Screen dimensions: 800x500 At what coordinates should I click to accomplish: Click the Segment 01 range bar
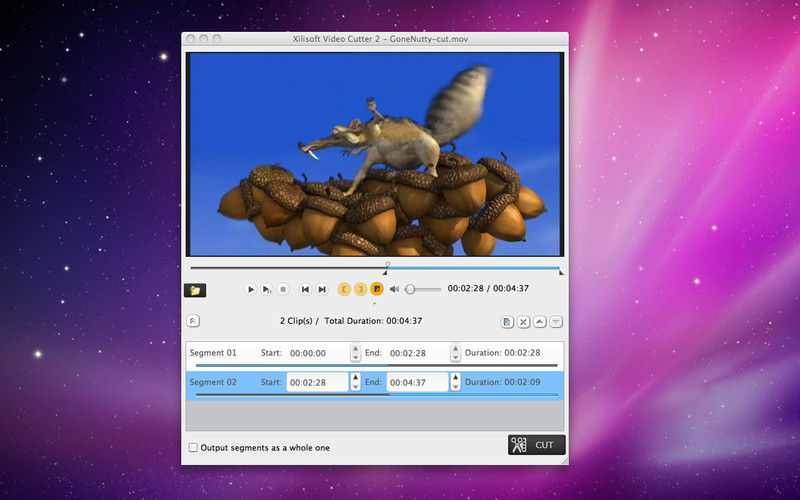pos(377,365)
